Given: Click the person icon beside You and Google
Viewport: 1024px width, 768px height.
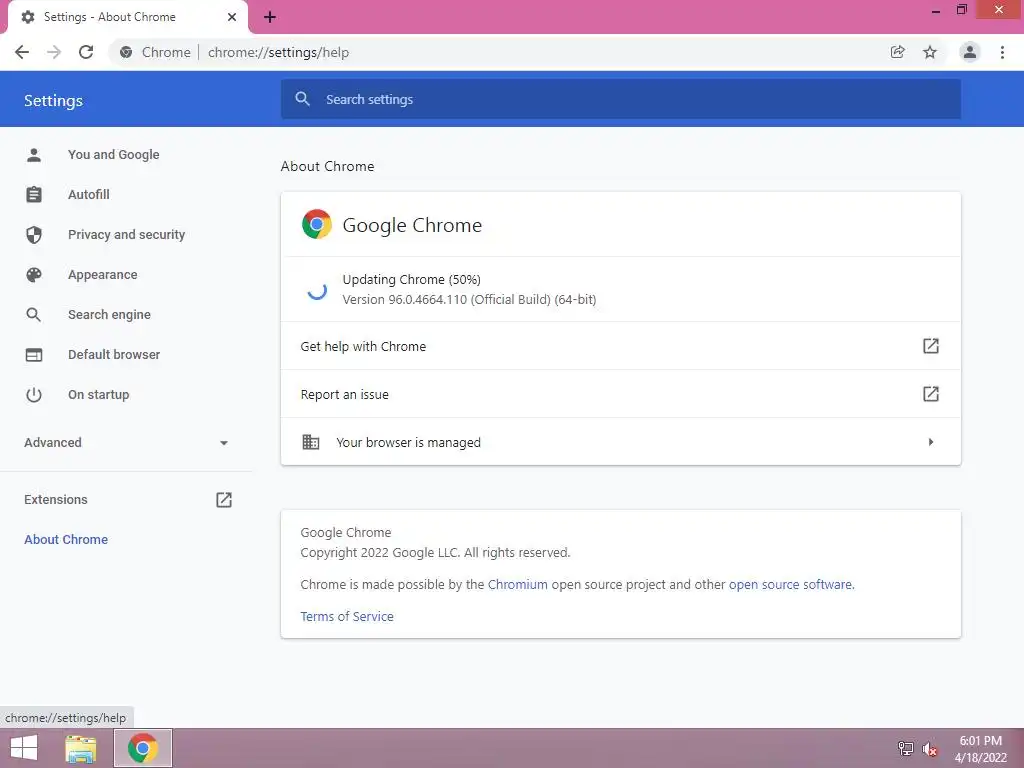Looking at the screenshot, I should click(34, 155).
